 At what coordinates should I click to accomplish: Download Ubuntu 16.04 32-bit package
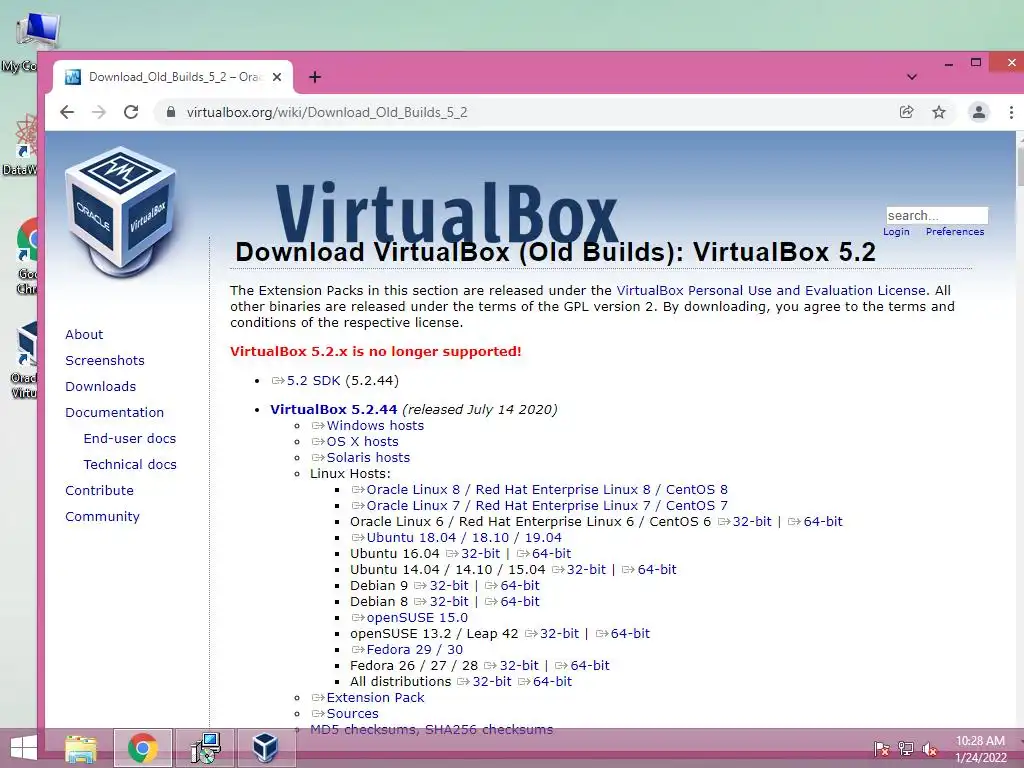(473, 554)
